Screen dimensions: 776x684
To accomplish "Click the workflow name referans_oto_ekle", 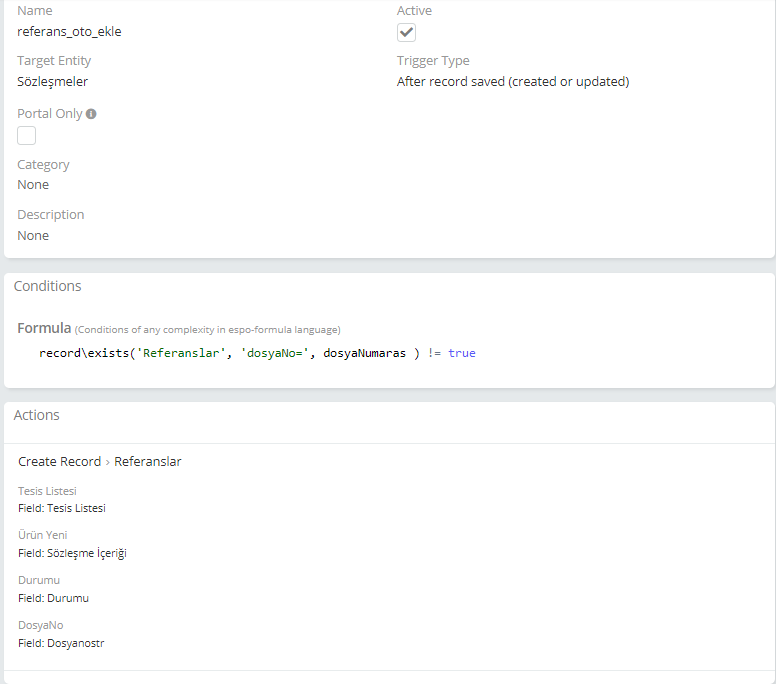I will pos(69,31).
